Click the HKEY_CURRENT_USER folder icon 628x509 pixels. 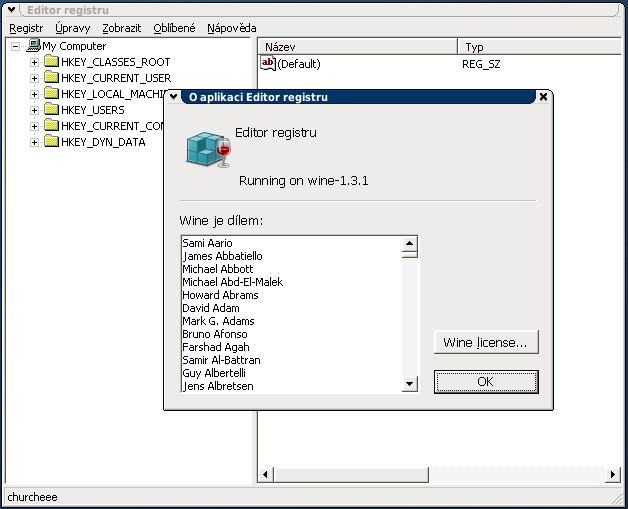[51, 77]
